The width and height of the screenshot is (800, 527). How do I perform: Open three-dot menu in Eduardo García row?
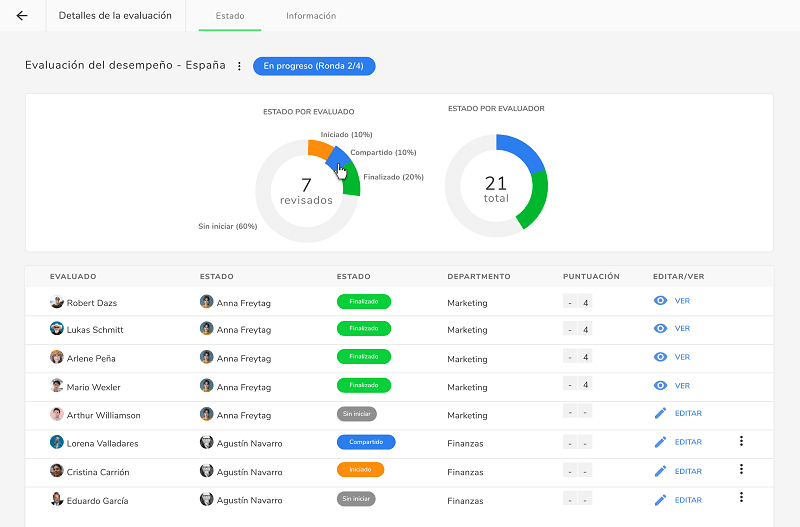741,497
